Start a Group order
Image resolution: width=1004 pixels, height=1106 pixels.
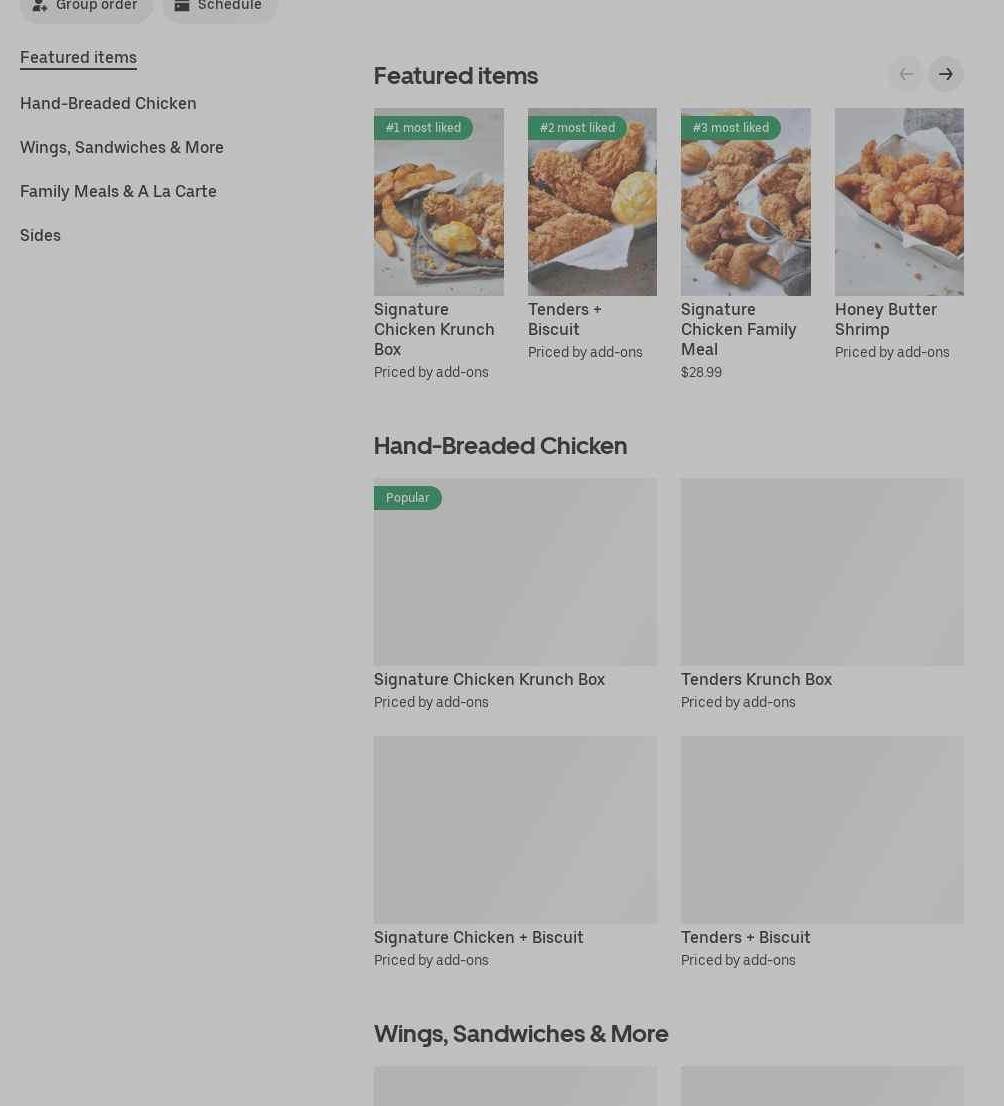(x=86, y=7)
